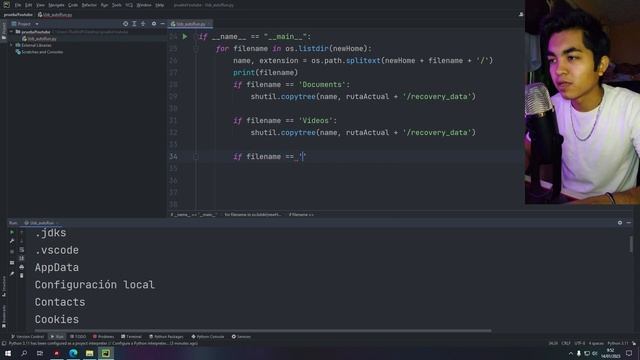The width and height of the screenshot is (640, 360).
Task: Collapse all in the Project panel toolbar
Action: point(143,24)
